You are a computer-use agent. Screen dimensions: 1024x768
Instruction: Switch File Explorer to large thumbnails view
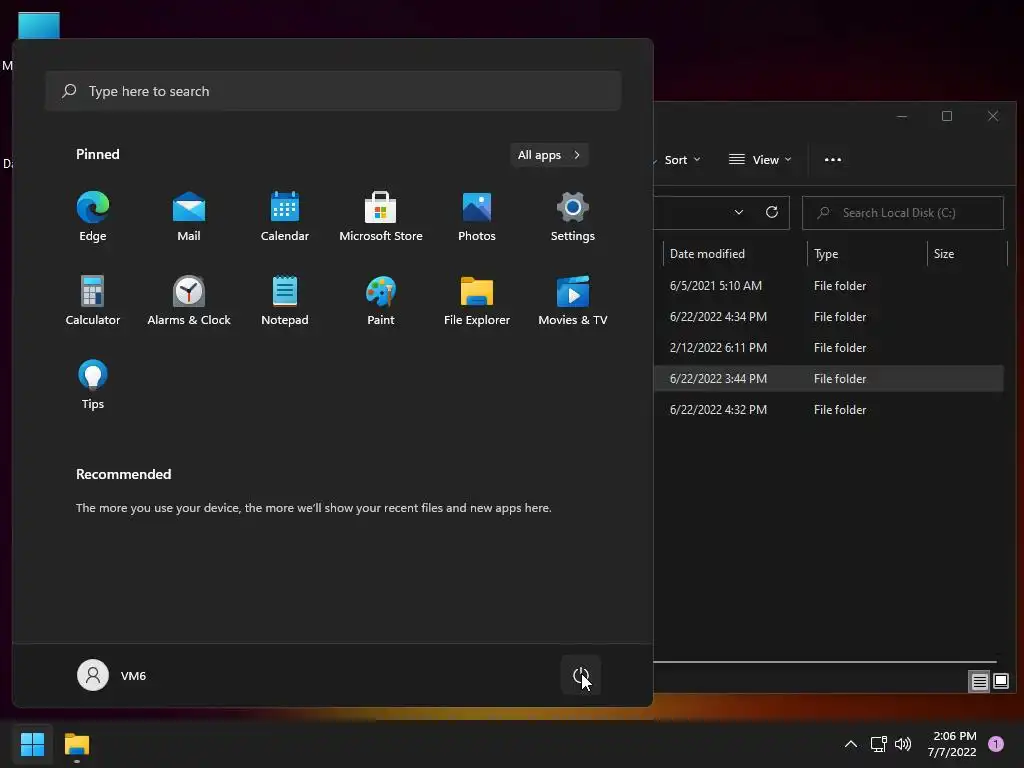[1000, 682]
